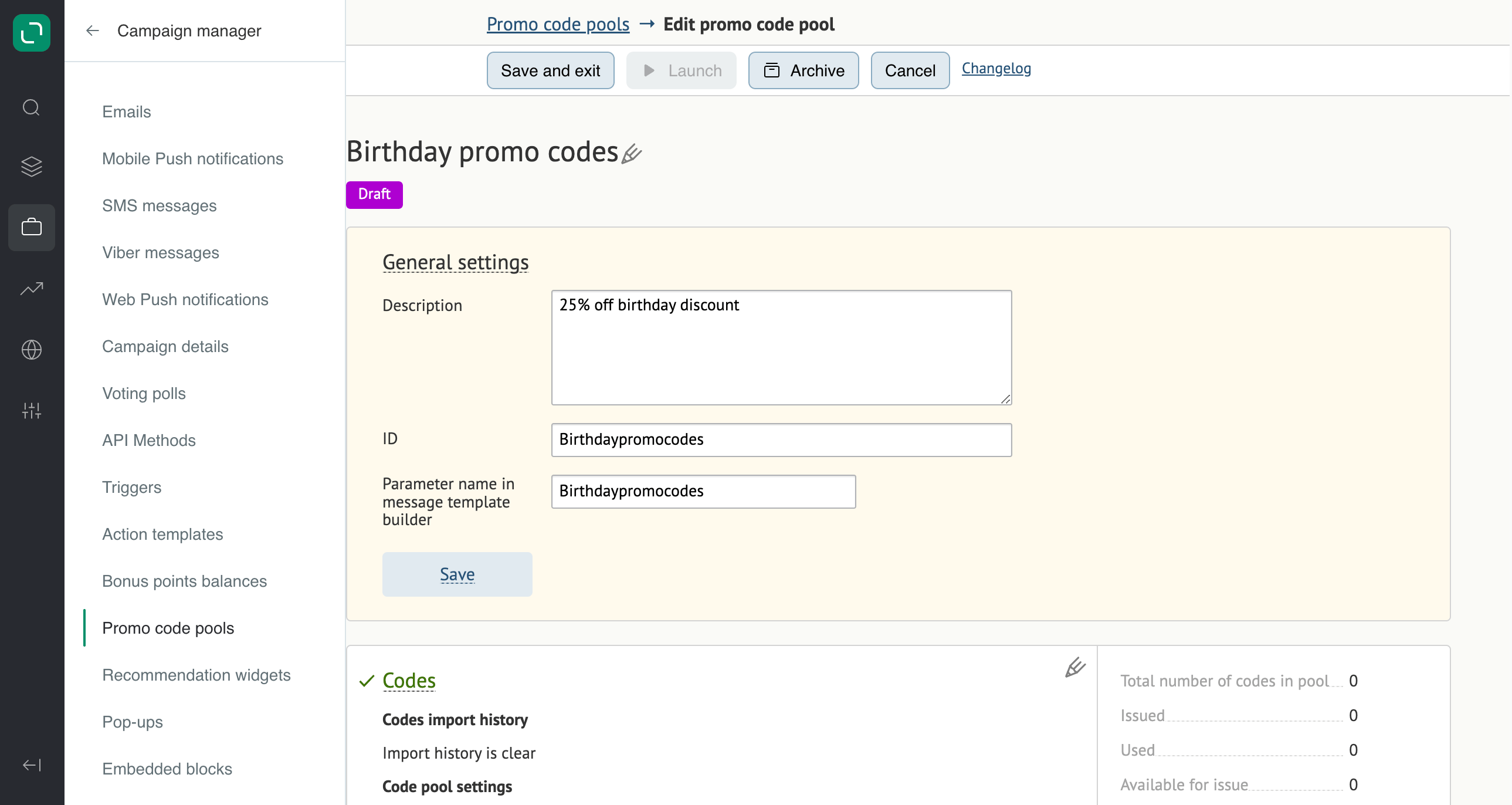
Task: Expand the Codes section heading
Action: [x=409, y=681]
